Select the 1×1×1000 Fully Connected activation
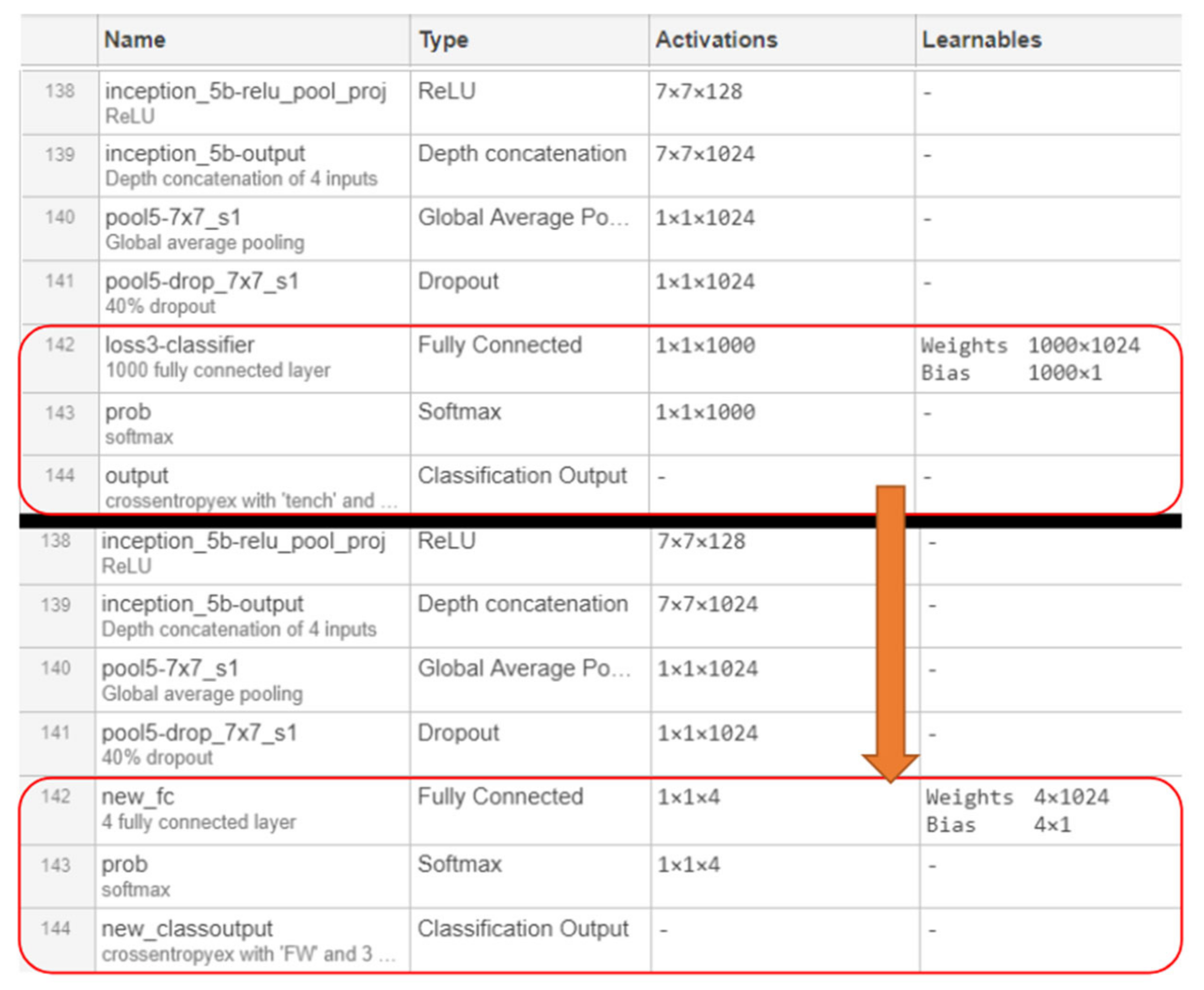1204x990 pixels. (x=705, y=345)
